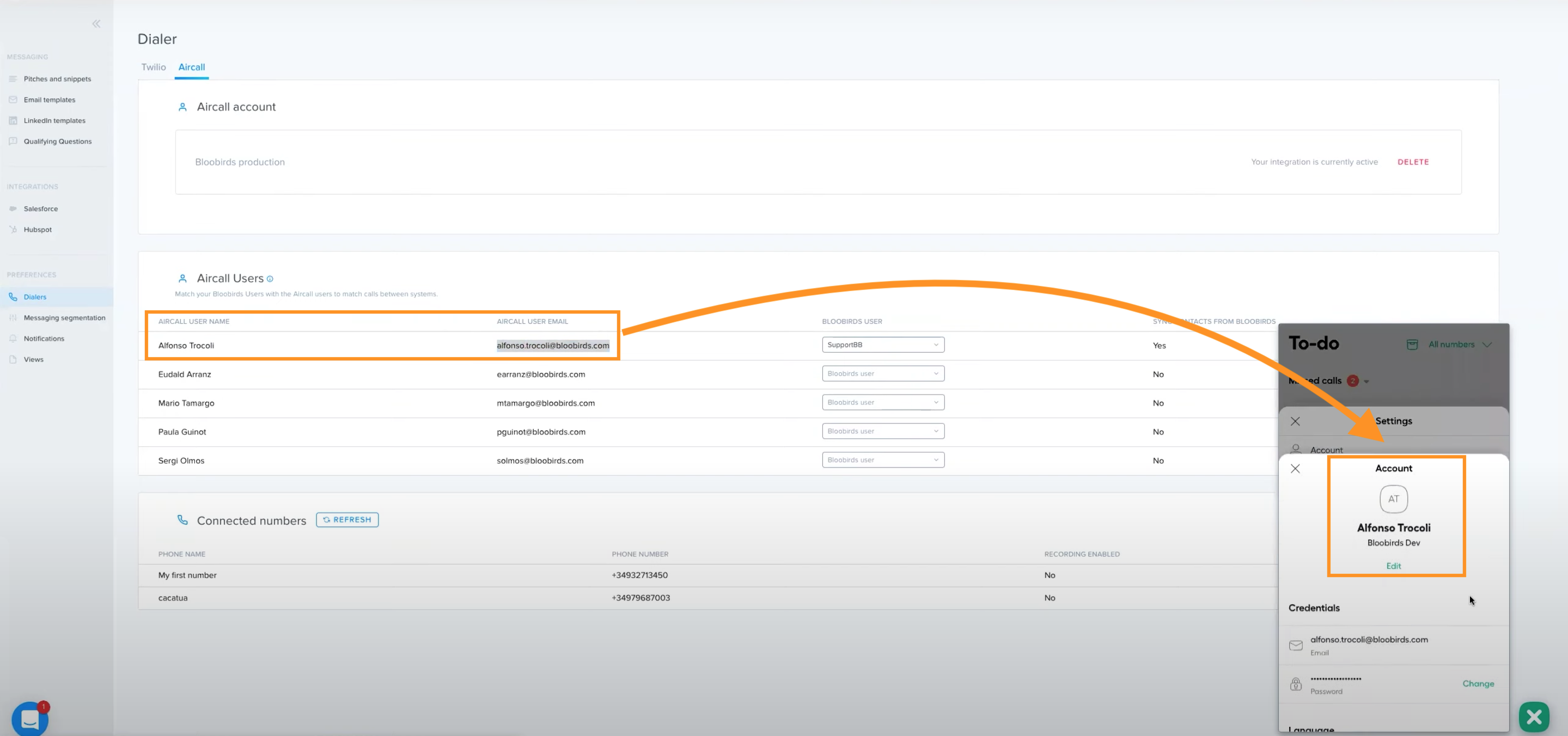Click the Aircall account person icon

tap(182, 107)
